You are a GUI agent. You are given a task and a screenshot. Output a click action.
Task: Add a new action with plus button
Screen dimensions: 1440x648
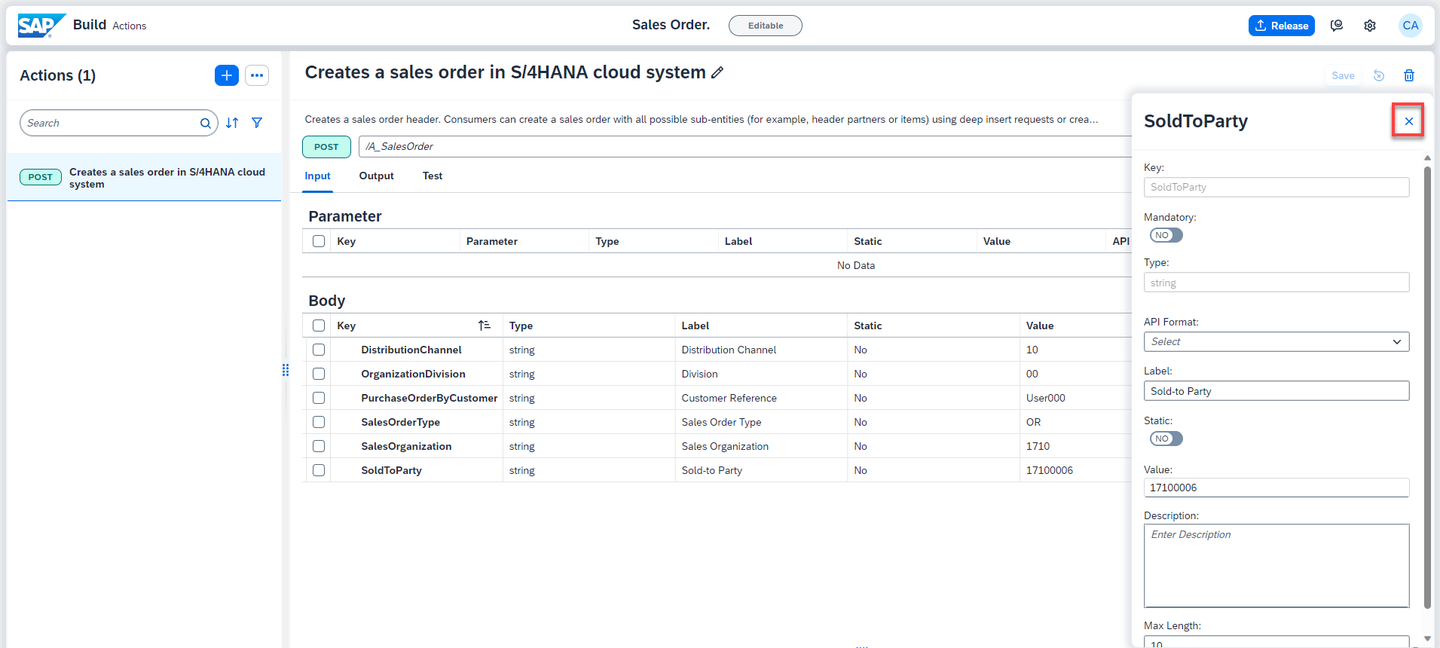click(x=227, y=75)
